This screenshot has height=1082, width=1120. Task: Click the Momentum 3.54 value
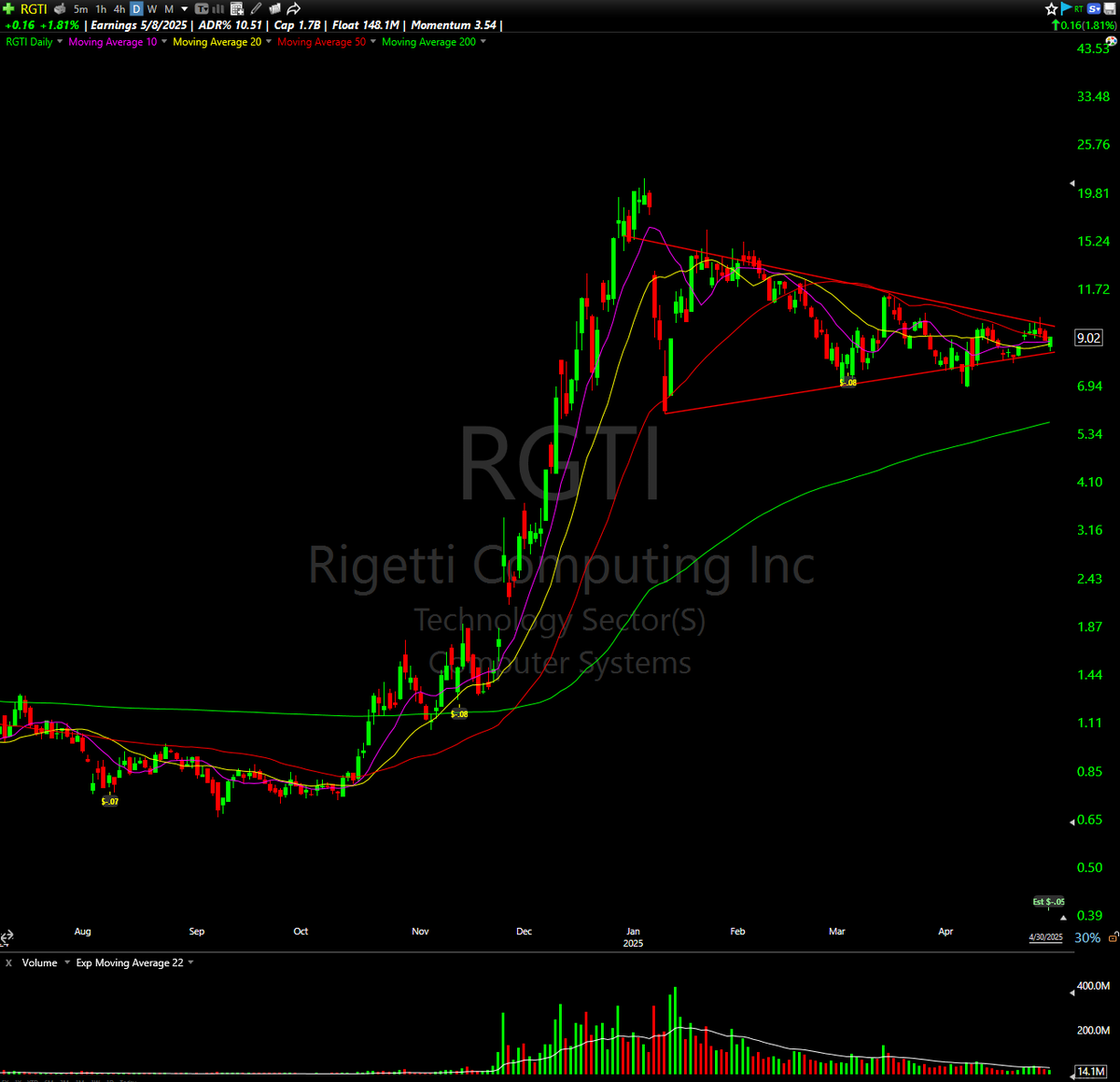pos(454,25)
